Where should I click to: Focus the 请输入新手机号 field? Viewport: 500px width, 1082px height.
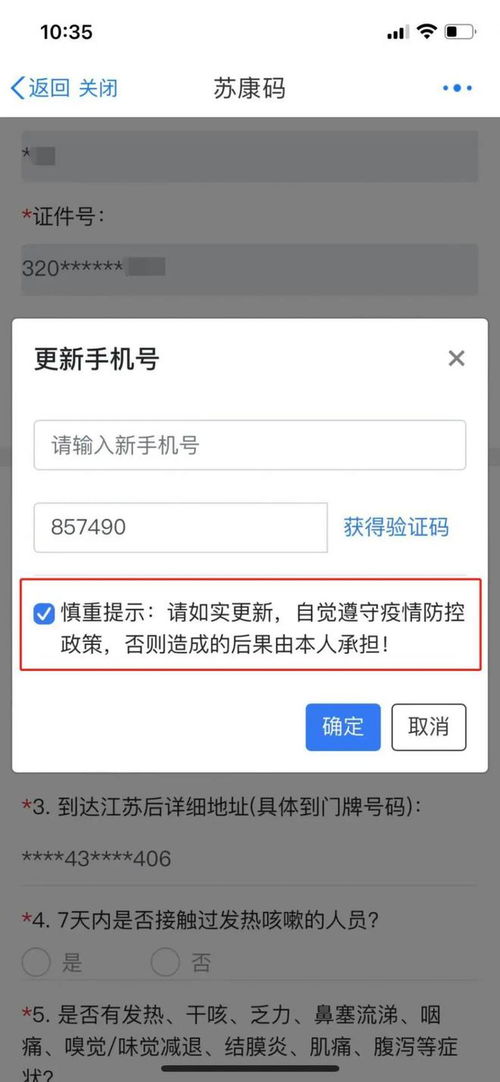point(250,445)
